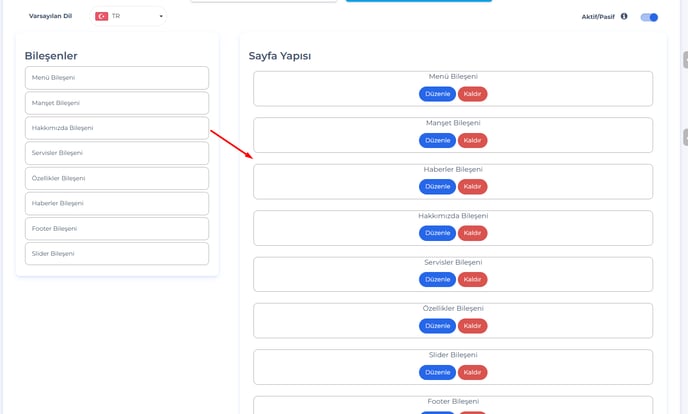Pick Manşet Bileşeni from the Bileşenler panel
688x414 pixels.
[116, 103]
